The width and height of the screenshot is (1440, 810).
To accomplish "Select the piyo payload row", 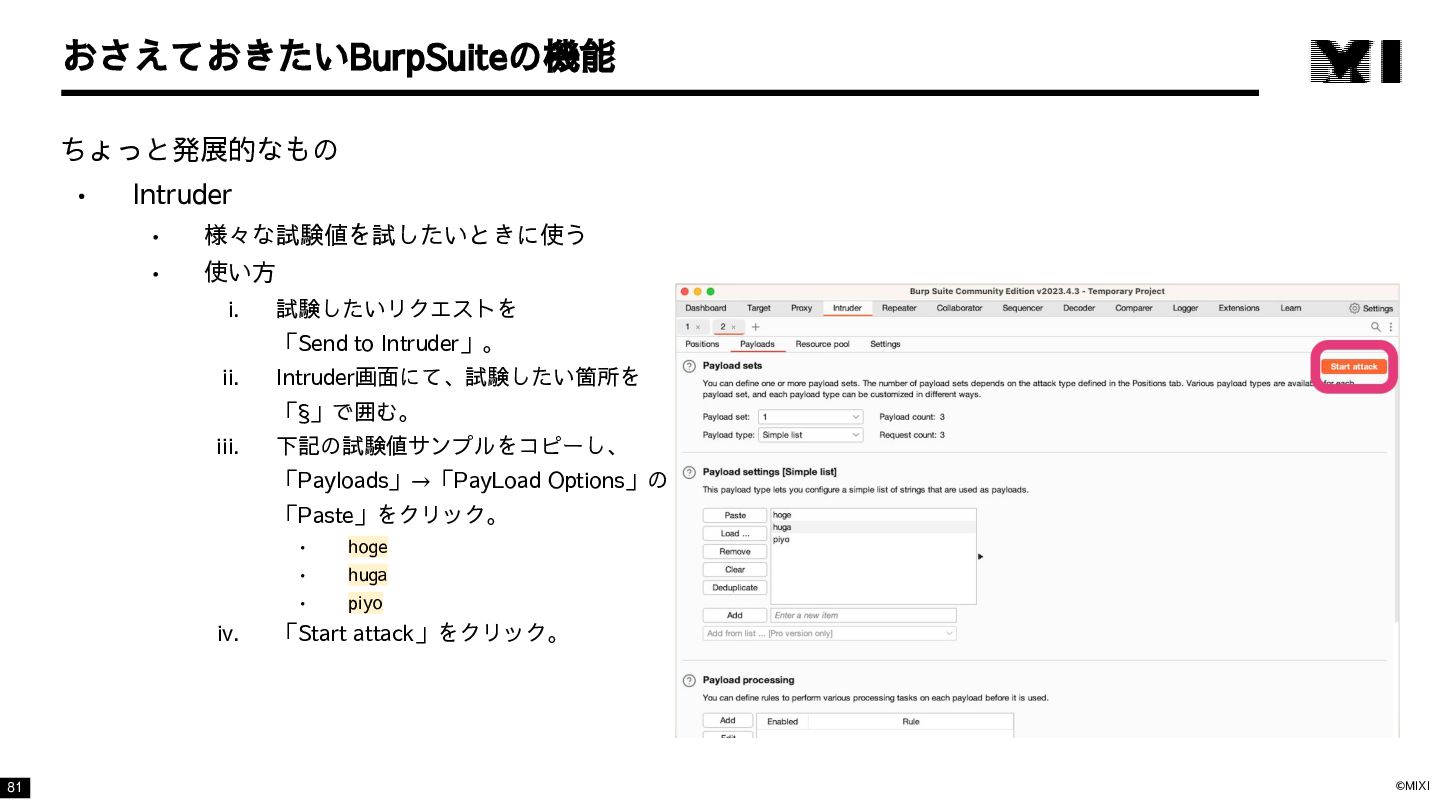I will tap(873, 539).
